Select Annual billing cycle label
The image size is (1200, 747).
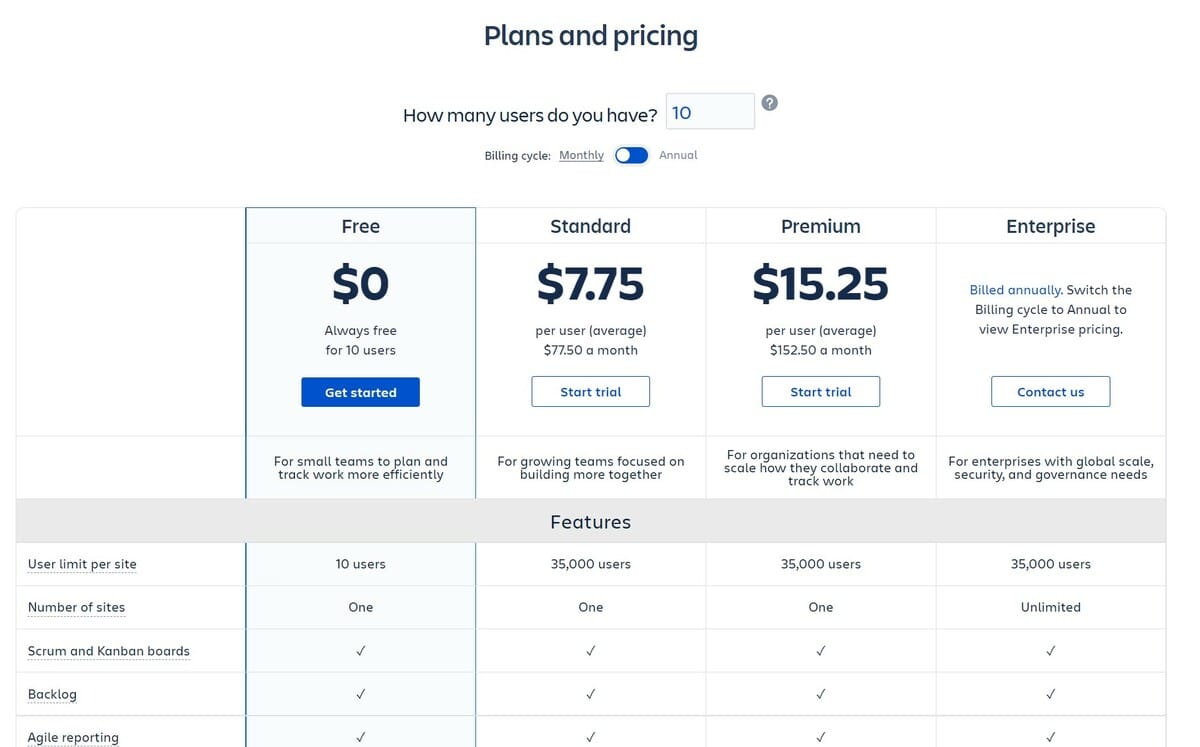pyautogui.click(x=678, y=155)
